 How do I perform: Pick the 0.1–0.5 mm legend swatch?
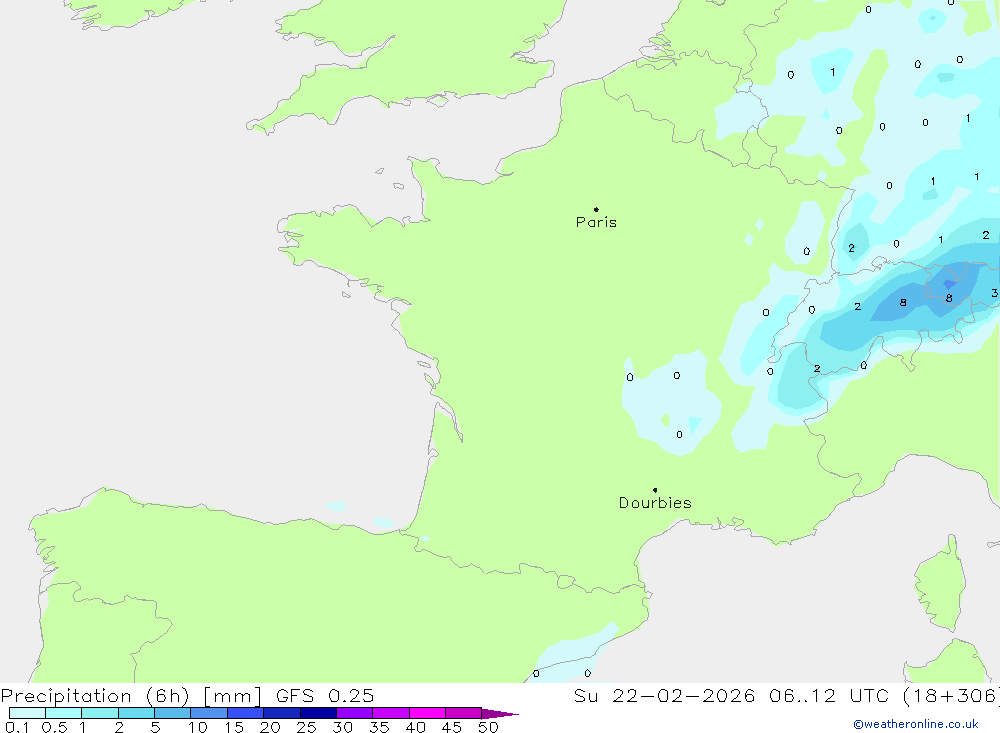(x=27, y=713)
